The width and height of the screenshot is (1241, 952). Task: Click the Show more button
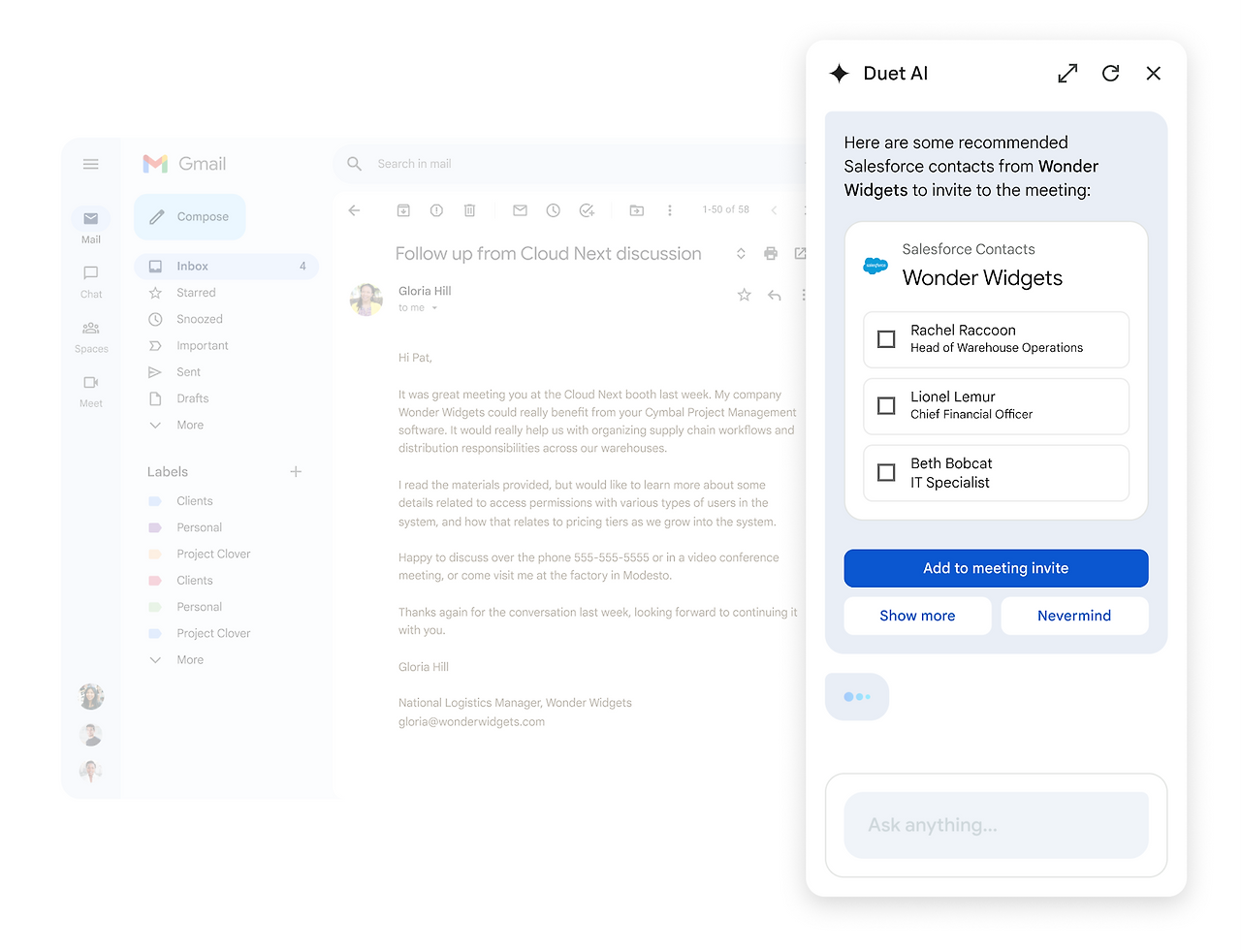point(917,616)
